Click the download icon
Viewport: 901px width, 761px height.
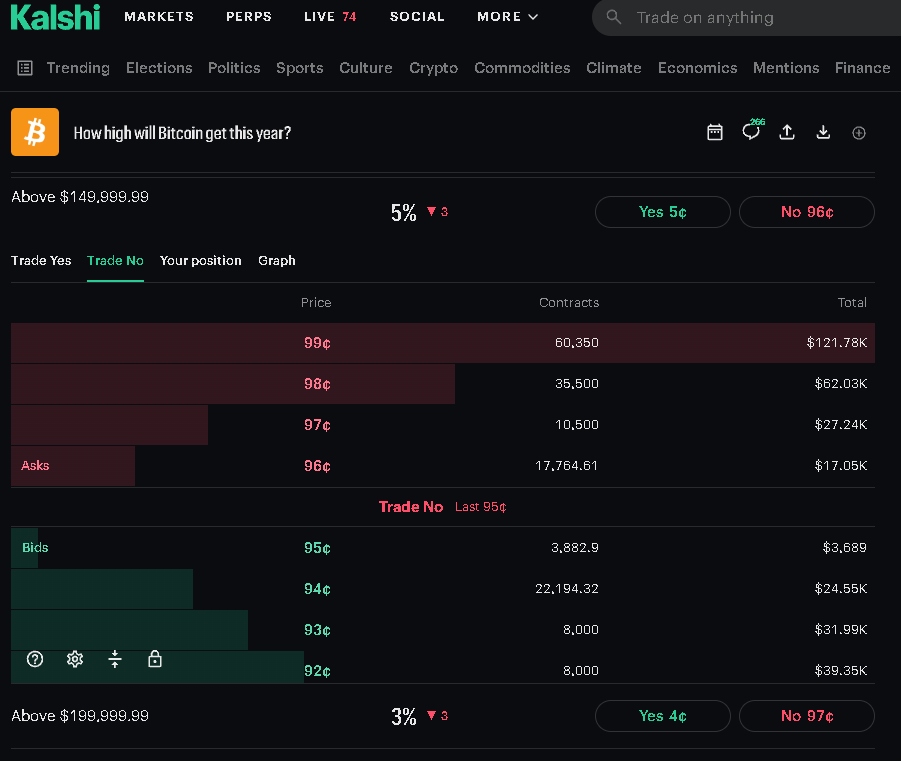click(823, 132)
